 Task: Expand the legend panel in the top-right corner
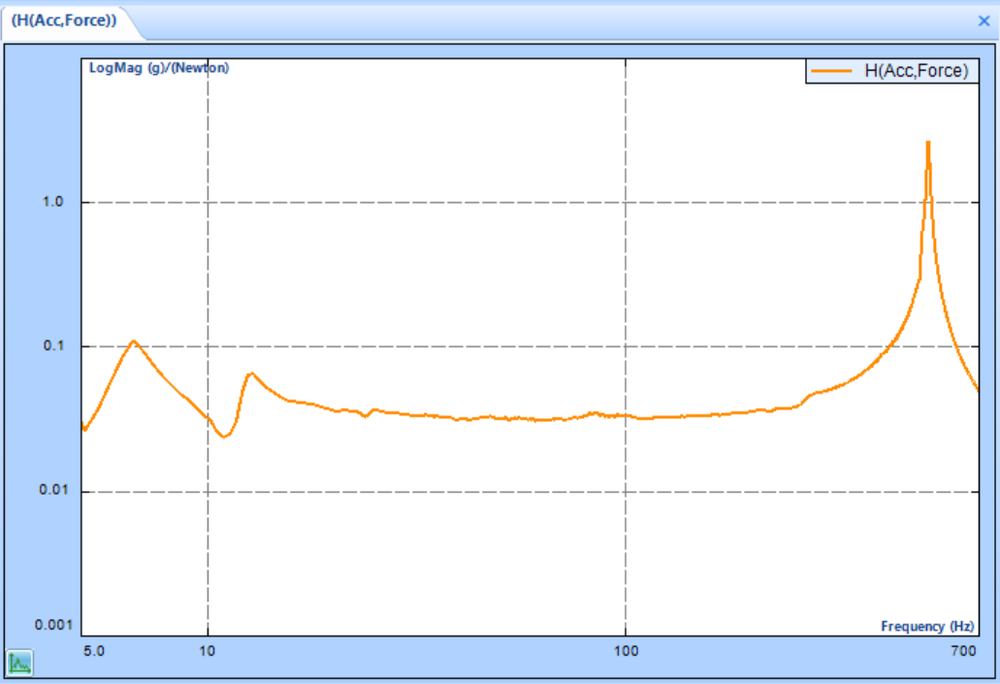point(890,71)
